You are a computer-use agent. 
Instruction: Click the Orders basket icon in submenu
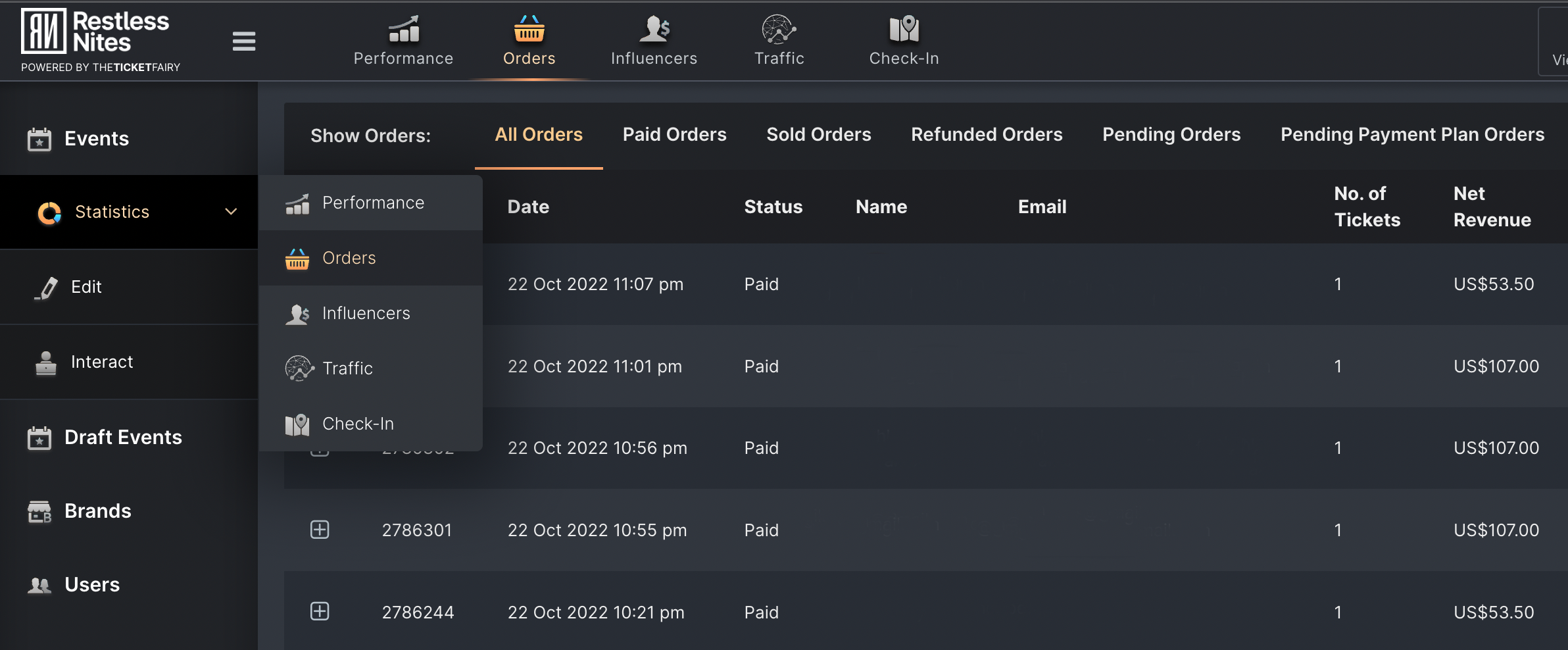click(x=297, y=259)
